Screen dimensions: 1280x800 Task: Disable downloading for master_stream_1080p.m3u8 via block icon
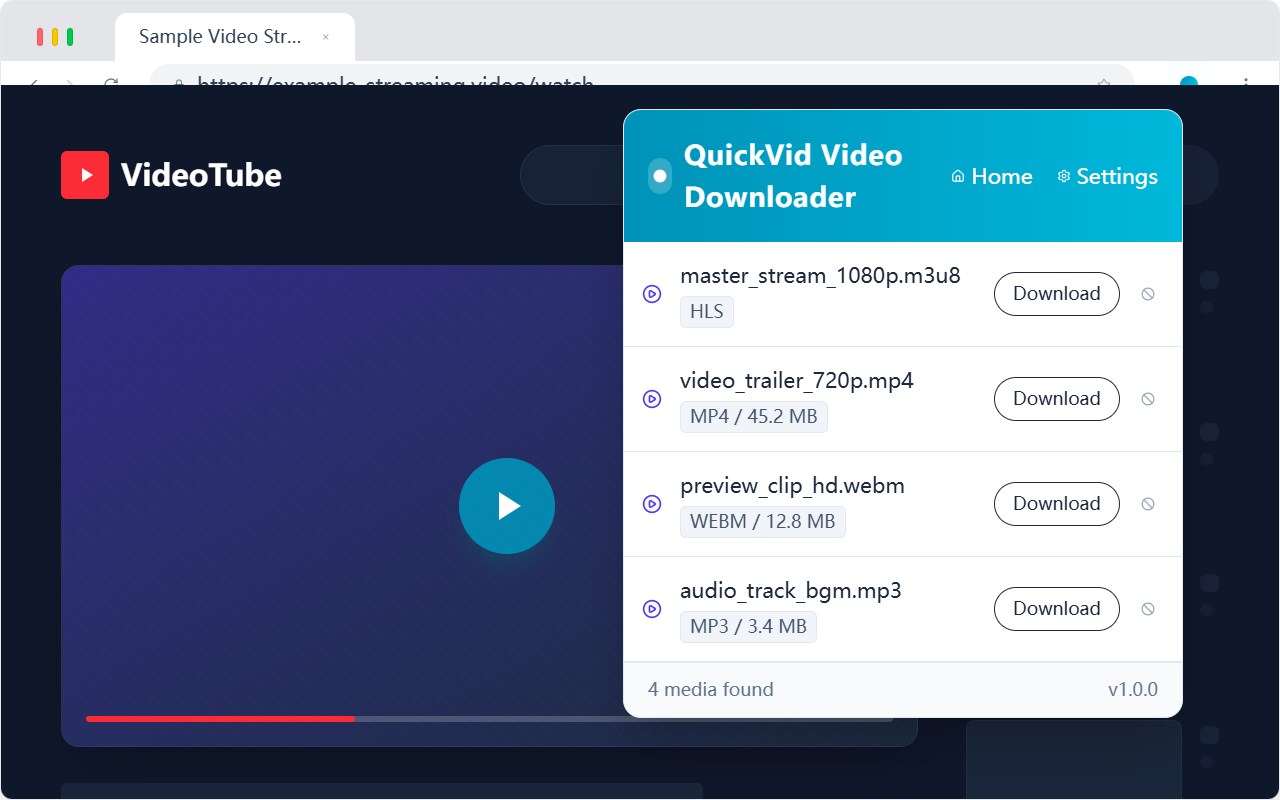1147,294
